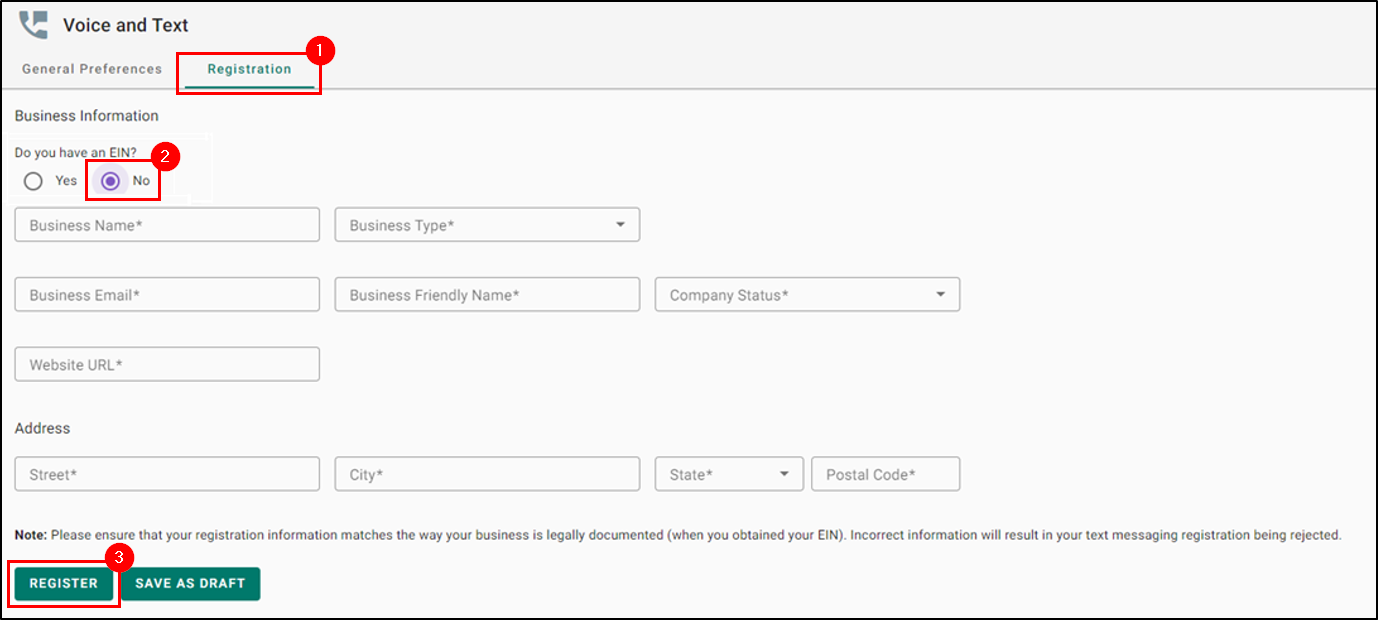The image size is (1378, 620).
Task: Click the Voice and Text title
Action: 126,25
